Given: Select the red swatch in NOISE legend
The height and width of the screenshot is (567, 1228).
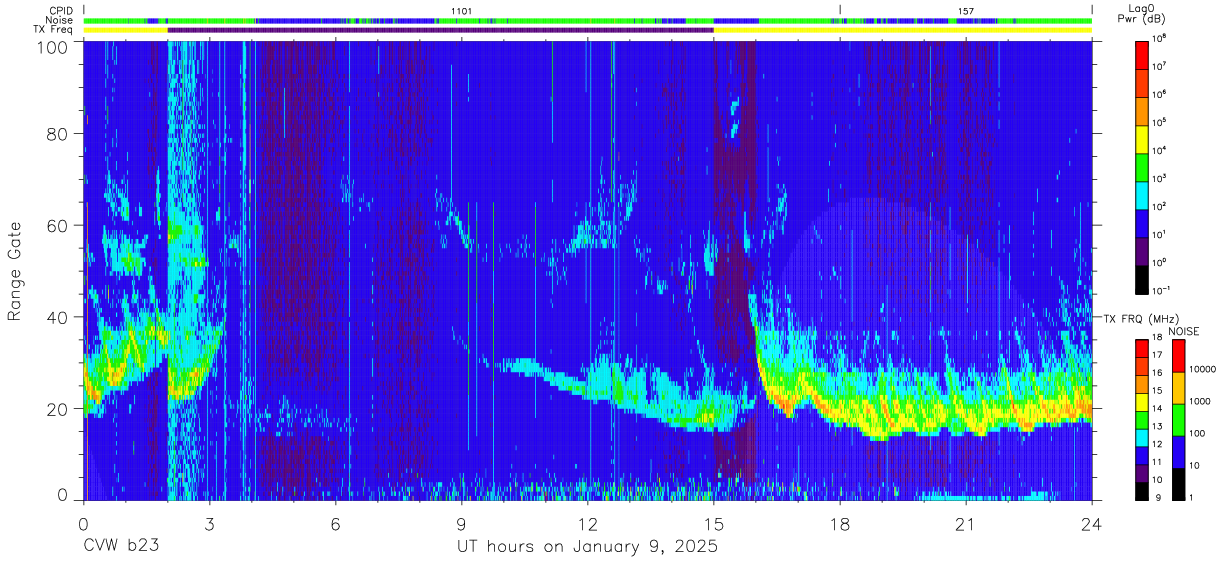Looking at the screenshot, I should (1179, 356).
